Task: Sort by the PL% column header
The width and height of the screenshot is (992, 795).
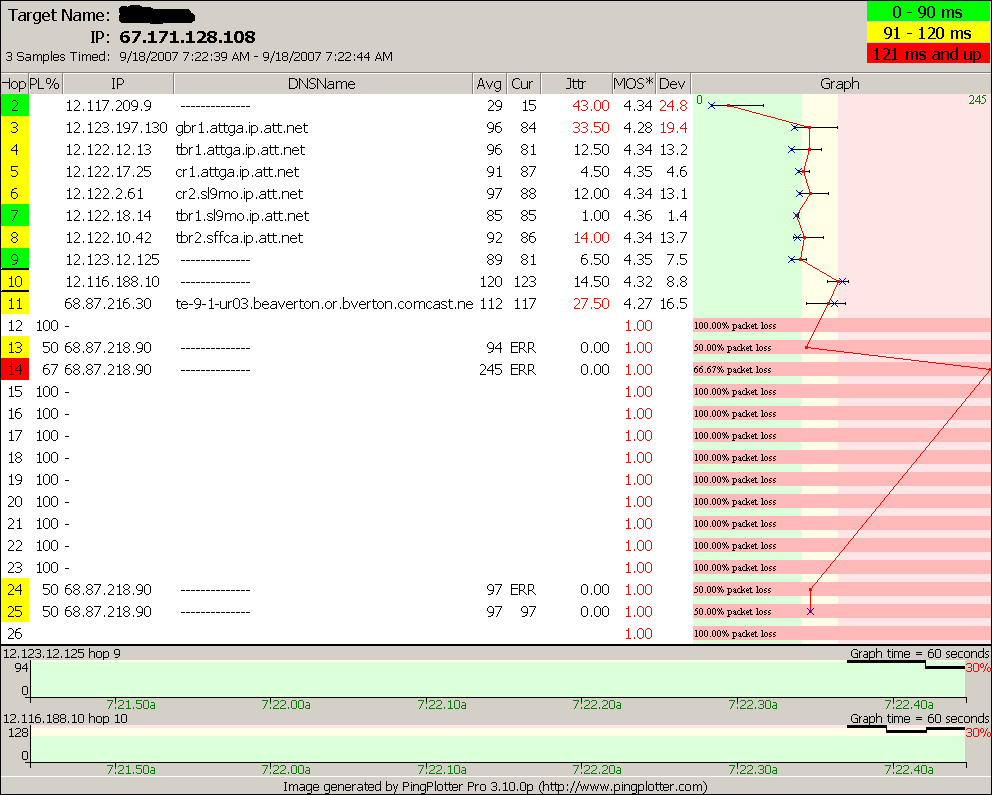Action: [x=45, y=83]
